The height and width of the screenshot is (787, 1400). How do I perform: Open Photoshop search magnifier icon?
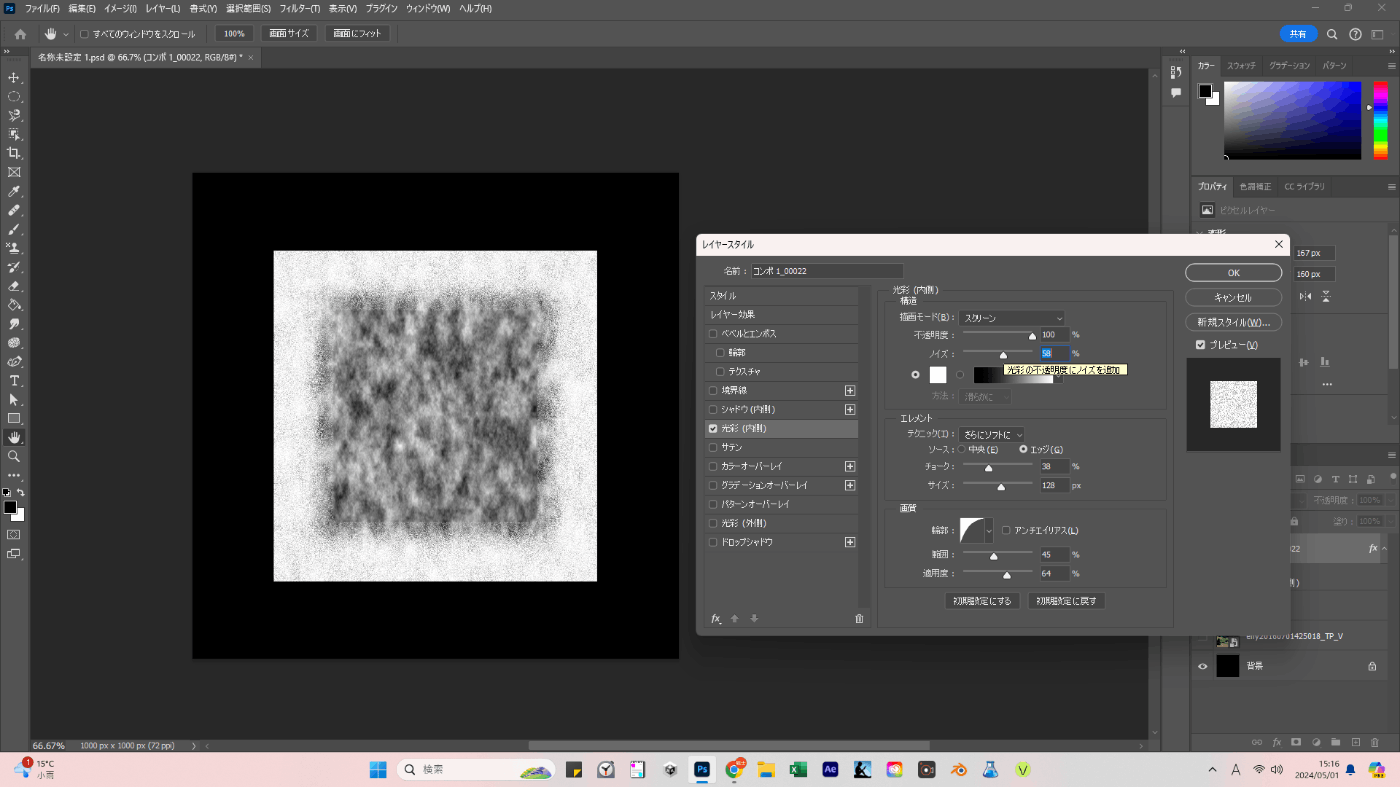click(1332, 34)
